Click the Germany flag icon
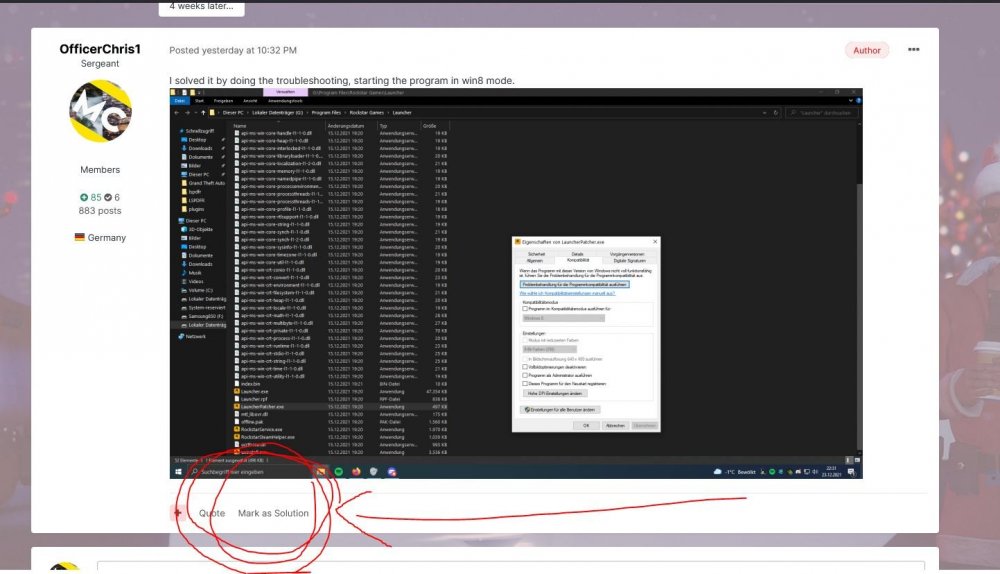Image resolution: width=1000 pixels, height=574 pixels. click(x=80, y=237)
